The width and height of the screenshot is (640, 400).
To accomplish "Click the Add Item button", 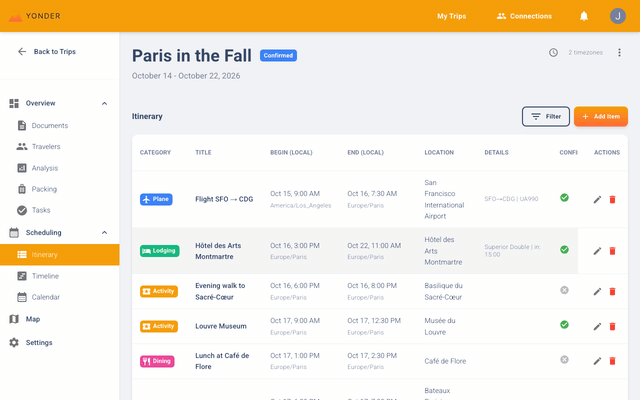I will point(600,117).
